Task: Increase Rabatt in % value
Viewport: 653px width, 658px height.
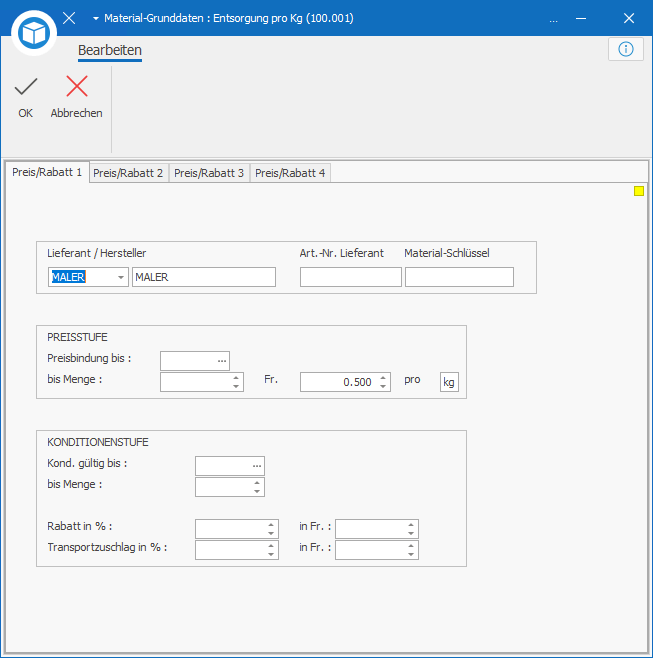Action: tap(271, 525)
